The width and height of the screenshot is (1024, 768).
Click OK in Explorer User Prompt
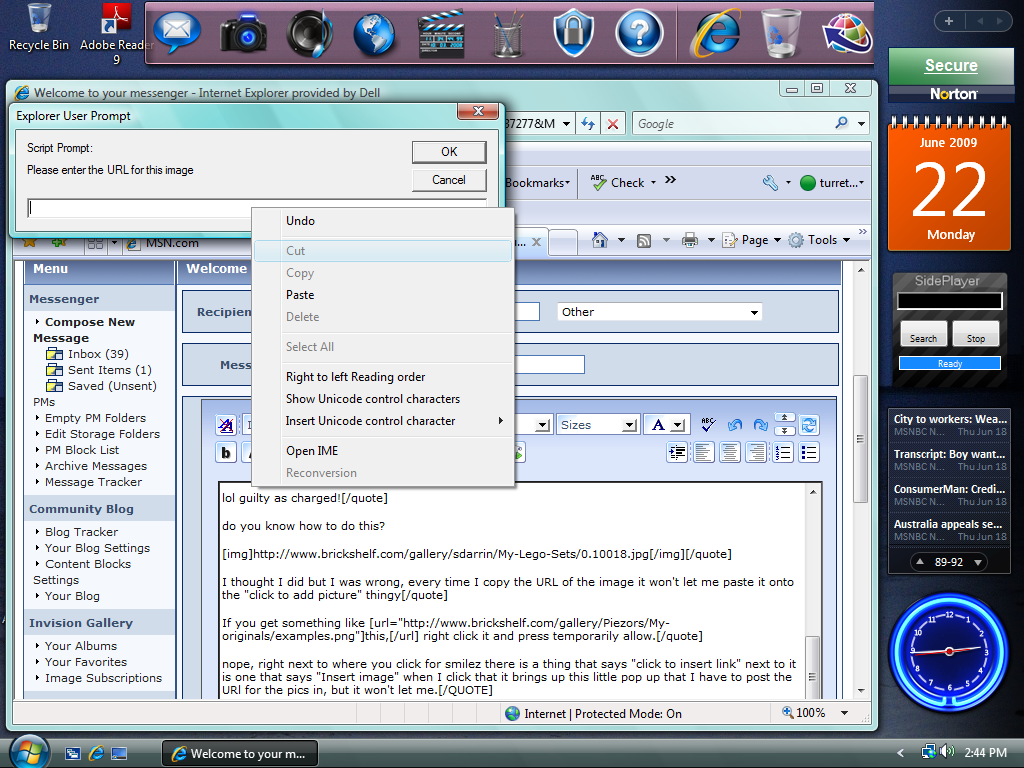(449, 152)
